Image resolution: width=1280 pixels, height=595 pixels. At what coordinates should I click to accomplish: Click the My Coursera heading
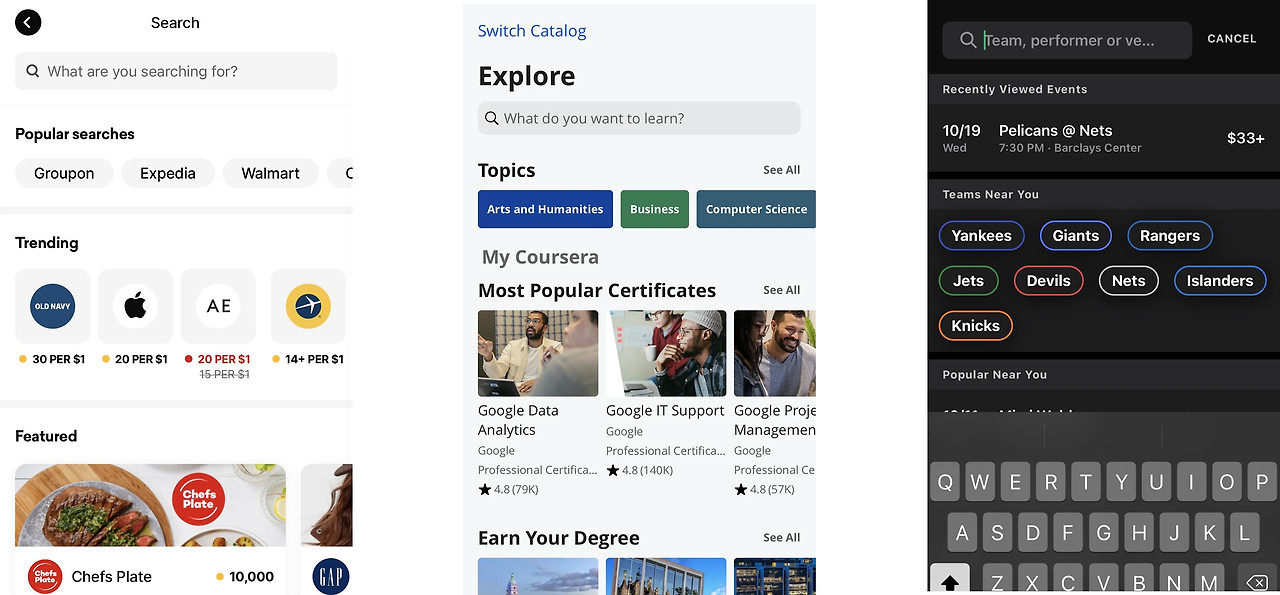pyautogui.click(x=540, y=257)
